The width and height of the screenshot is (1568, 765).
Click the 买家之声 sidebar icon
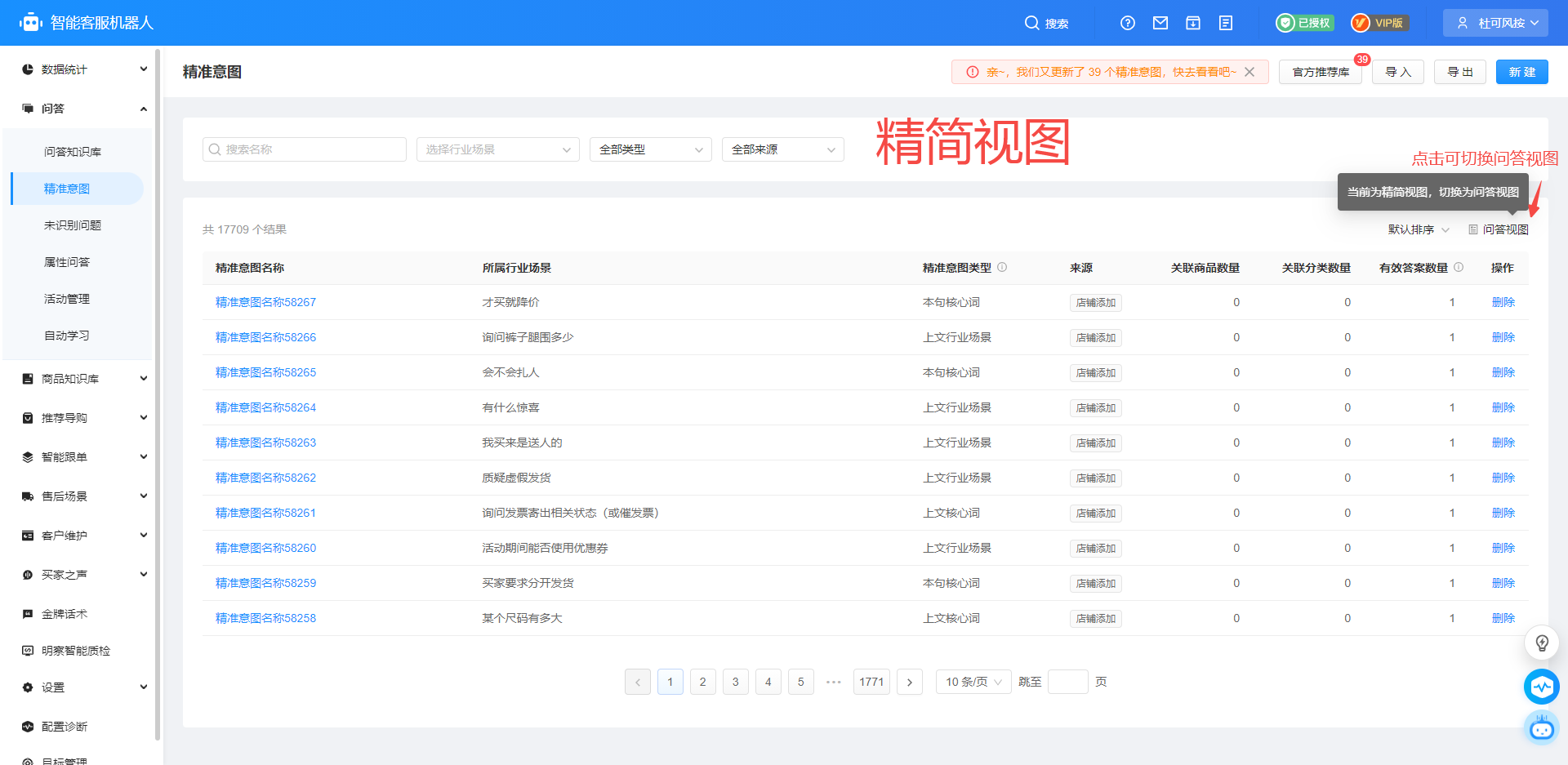pyautogui.click(x=28, y=575)
